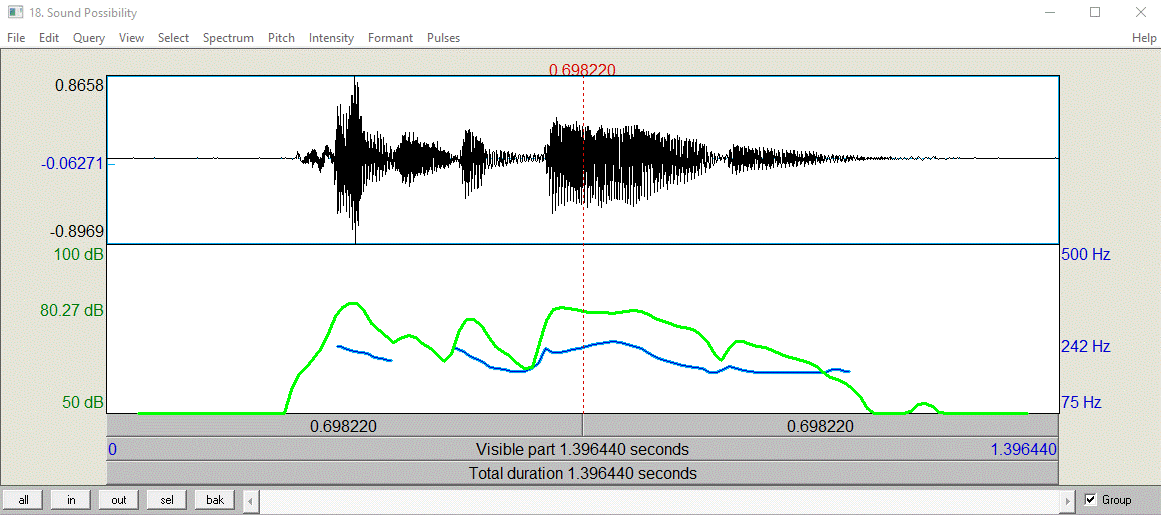Screen dimensions: 1161x515
Task: Open the View menu
Action: (131, 38)
